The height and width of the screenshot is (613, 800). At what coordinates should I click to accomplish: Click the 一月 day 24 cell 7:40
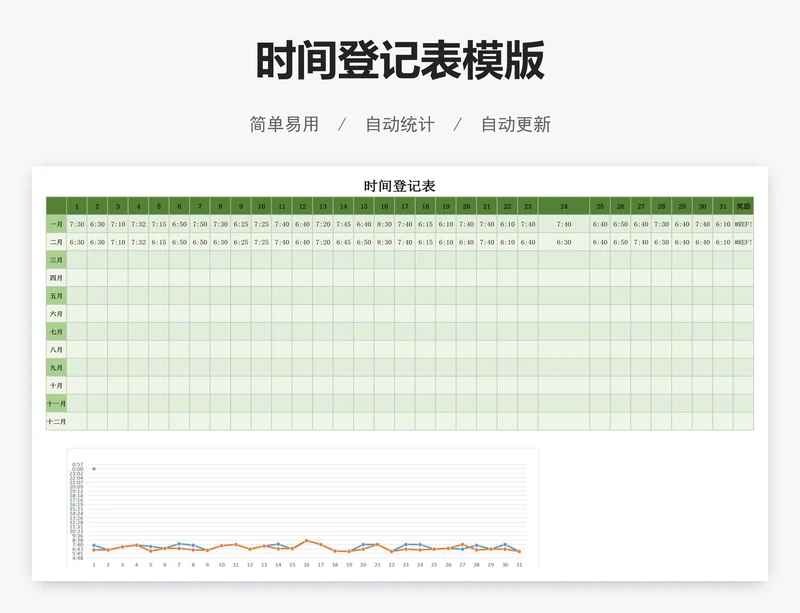pyautogui.click(x=564, y=224)
